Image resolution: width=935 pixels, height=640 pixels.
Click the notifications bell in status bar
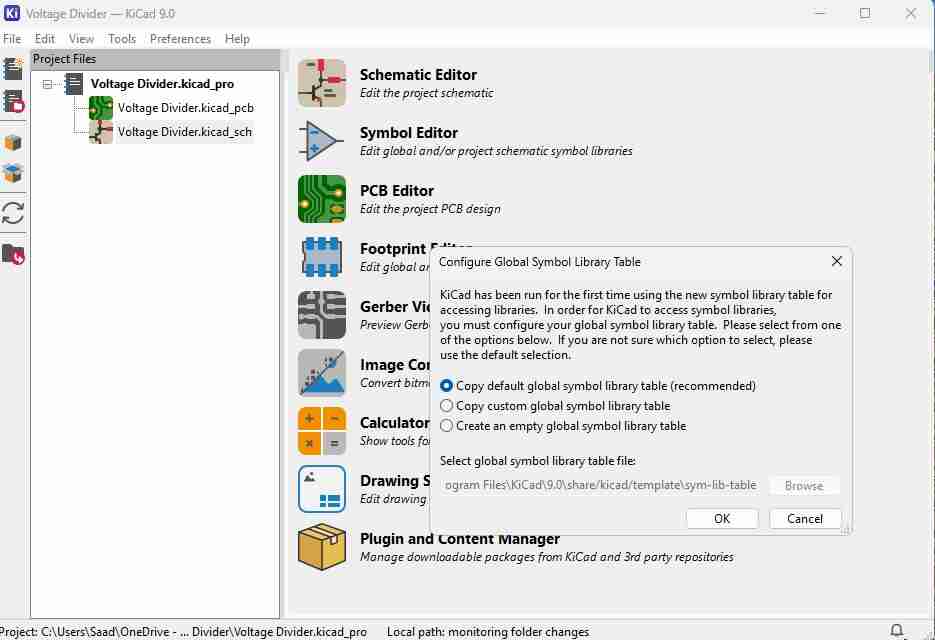pyautogui.click(x=896, y=630)
